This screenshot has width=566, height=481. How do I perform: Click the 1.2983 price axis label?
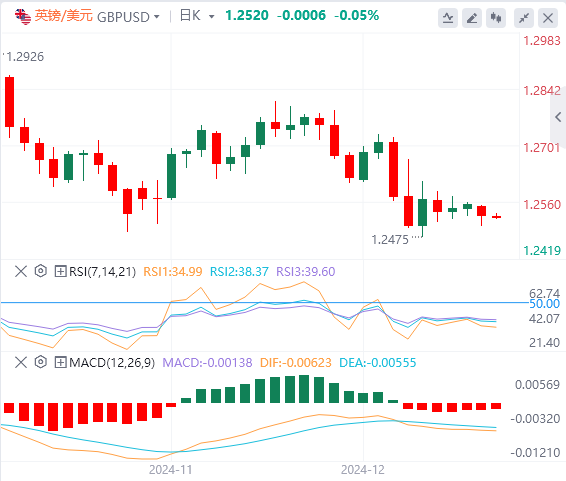pos(542,41)
